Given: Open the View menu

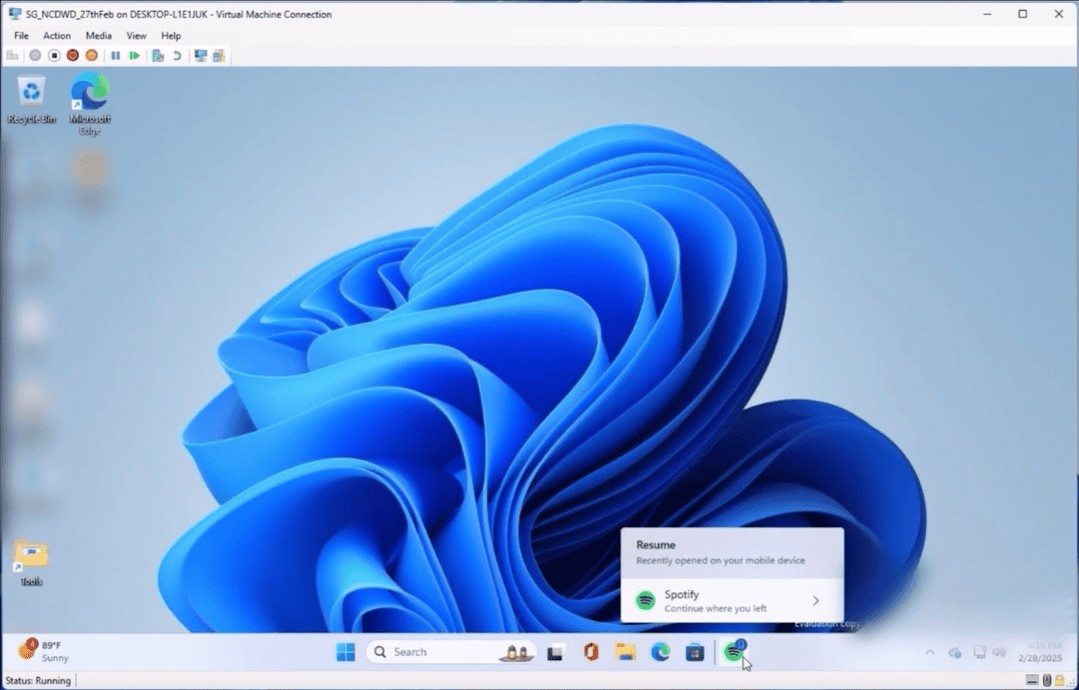Looking at the screenshot, I should click(x=136, y=36).
